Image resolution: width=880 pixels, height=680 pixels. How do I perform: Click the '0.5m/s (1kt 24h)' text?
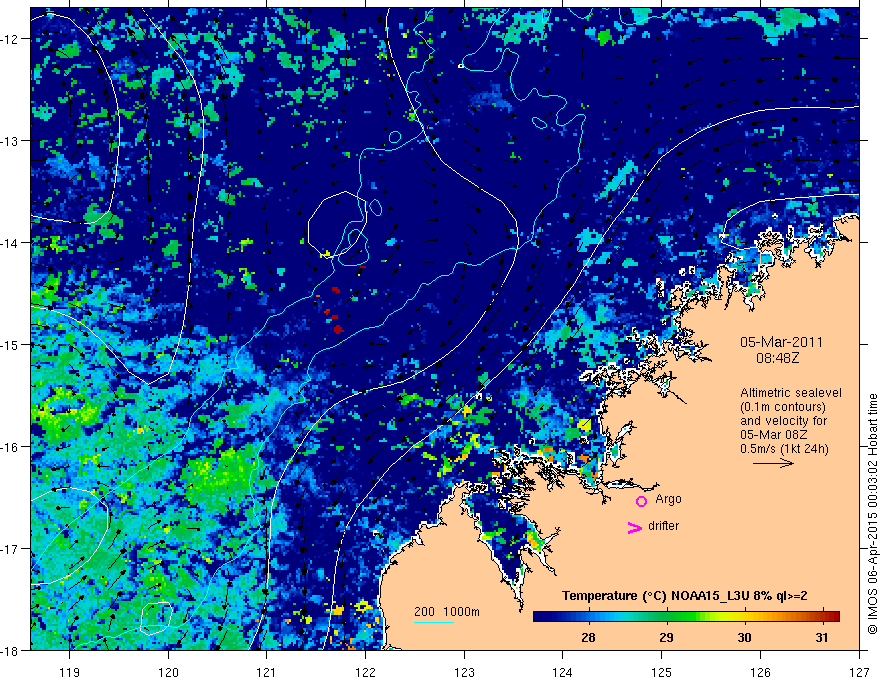(784, 449)
